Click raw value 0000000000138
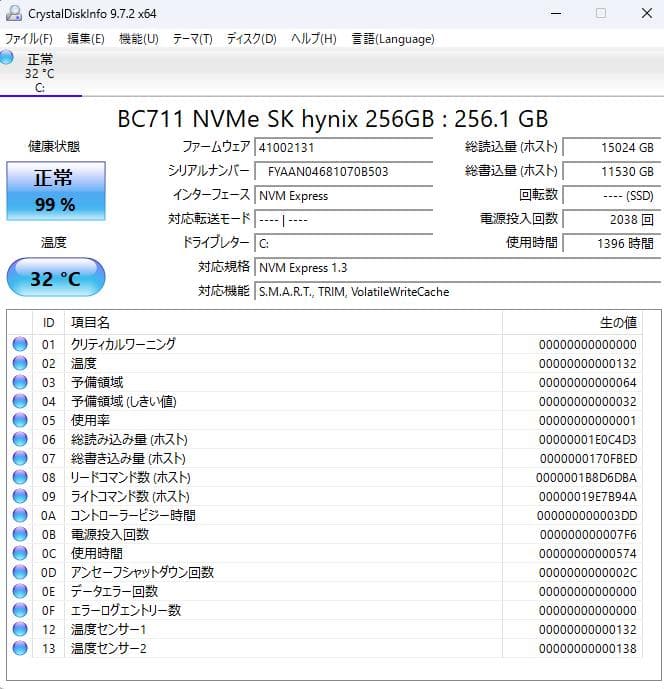 point(588,649)
